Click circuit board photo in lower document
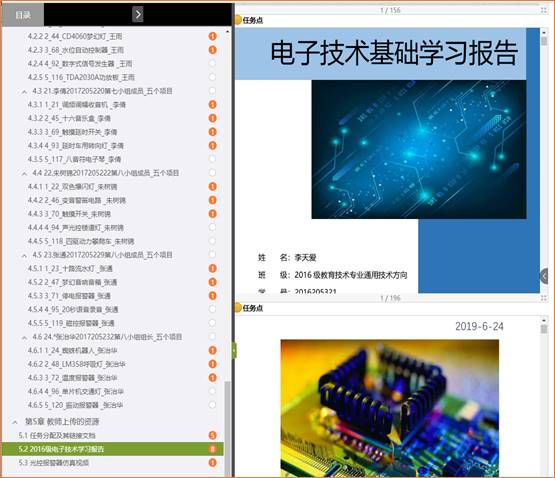This screenshot has height=478, width=555. point(390,408)
